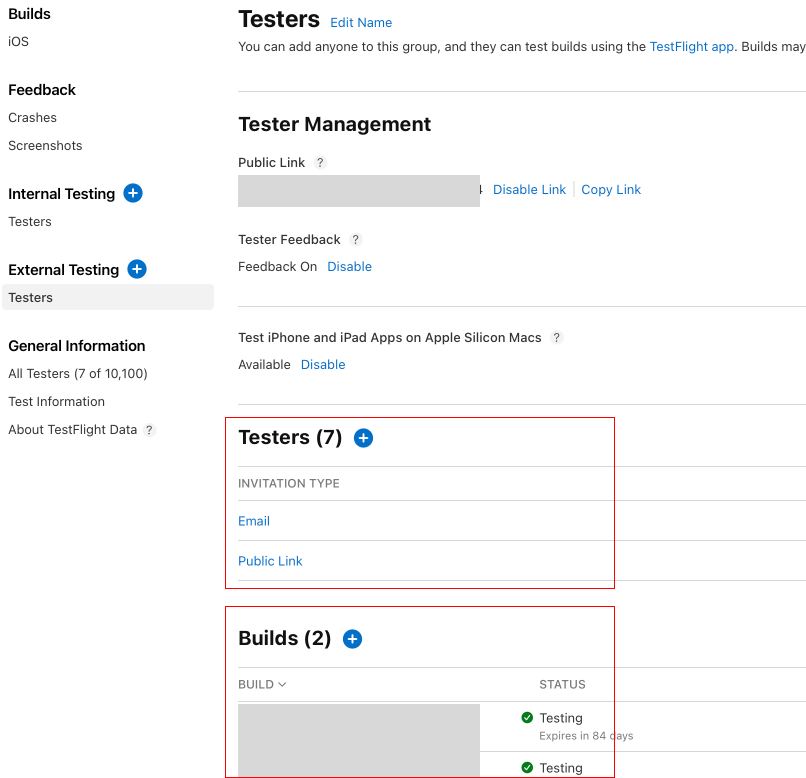
Task: Add a build via Builds plus icon
Action: 352,638
